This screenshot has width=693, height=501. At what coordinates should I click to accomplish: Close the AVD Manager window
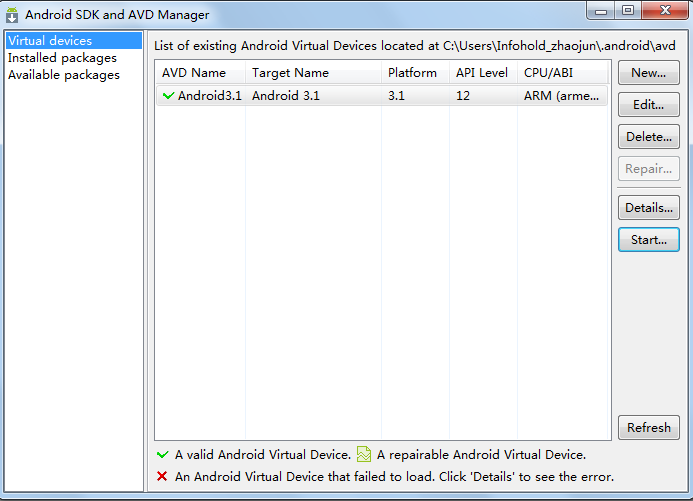665,11
